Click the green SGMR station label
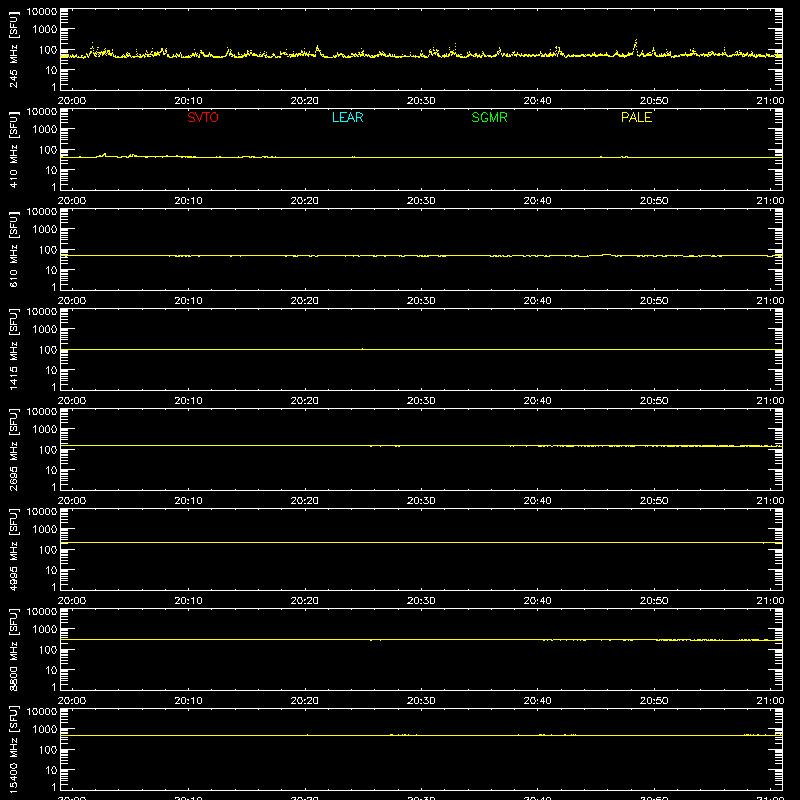Screen dimensions: 800x800 pos(489,117)
